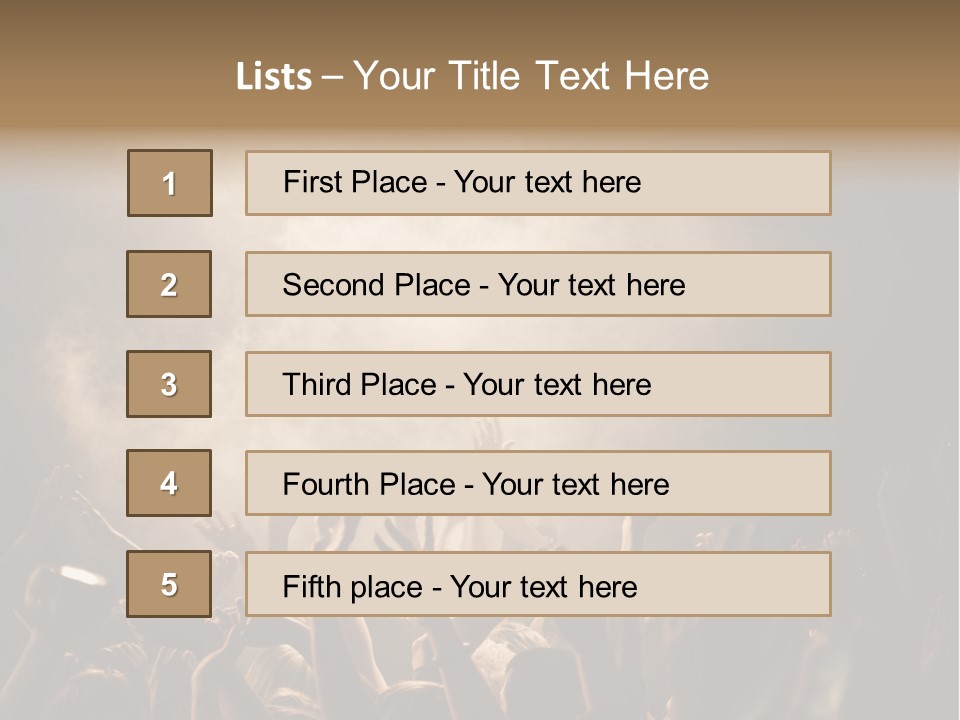The height and width of the screenshot is (720, 960).
Task: Click "Your text here" in the First Place row
Action: click(x=547, y=182)
